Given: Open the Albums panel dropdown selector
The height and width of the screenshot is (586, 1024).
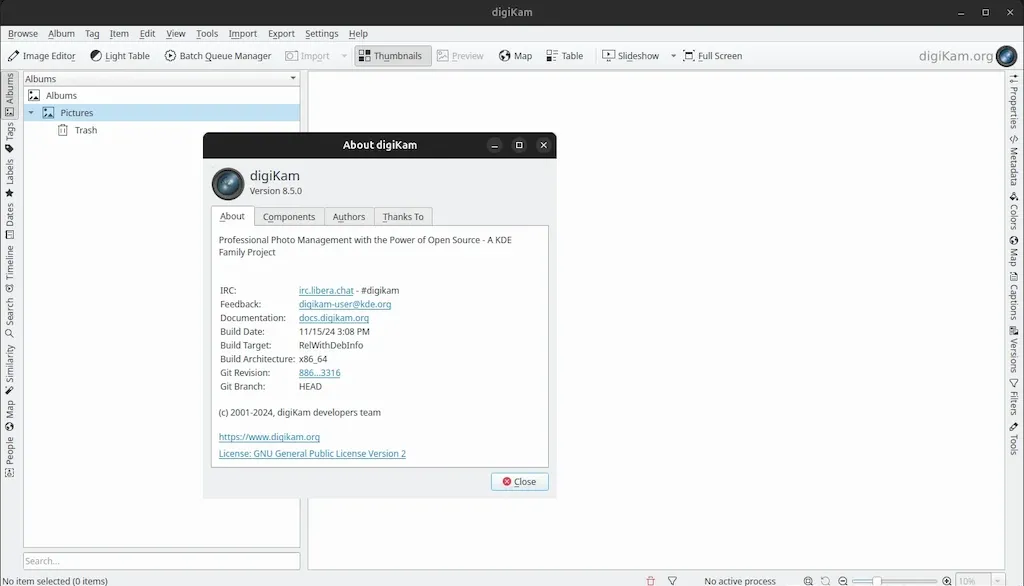Looking at the screenshot, I should 161,78.
